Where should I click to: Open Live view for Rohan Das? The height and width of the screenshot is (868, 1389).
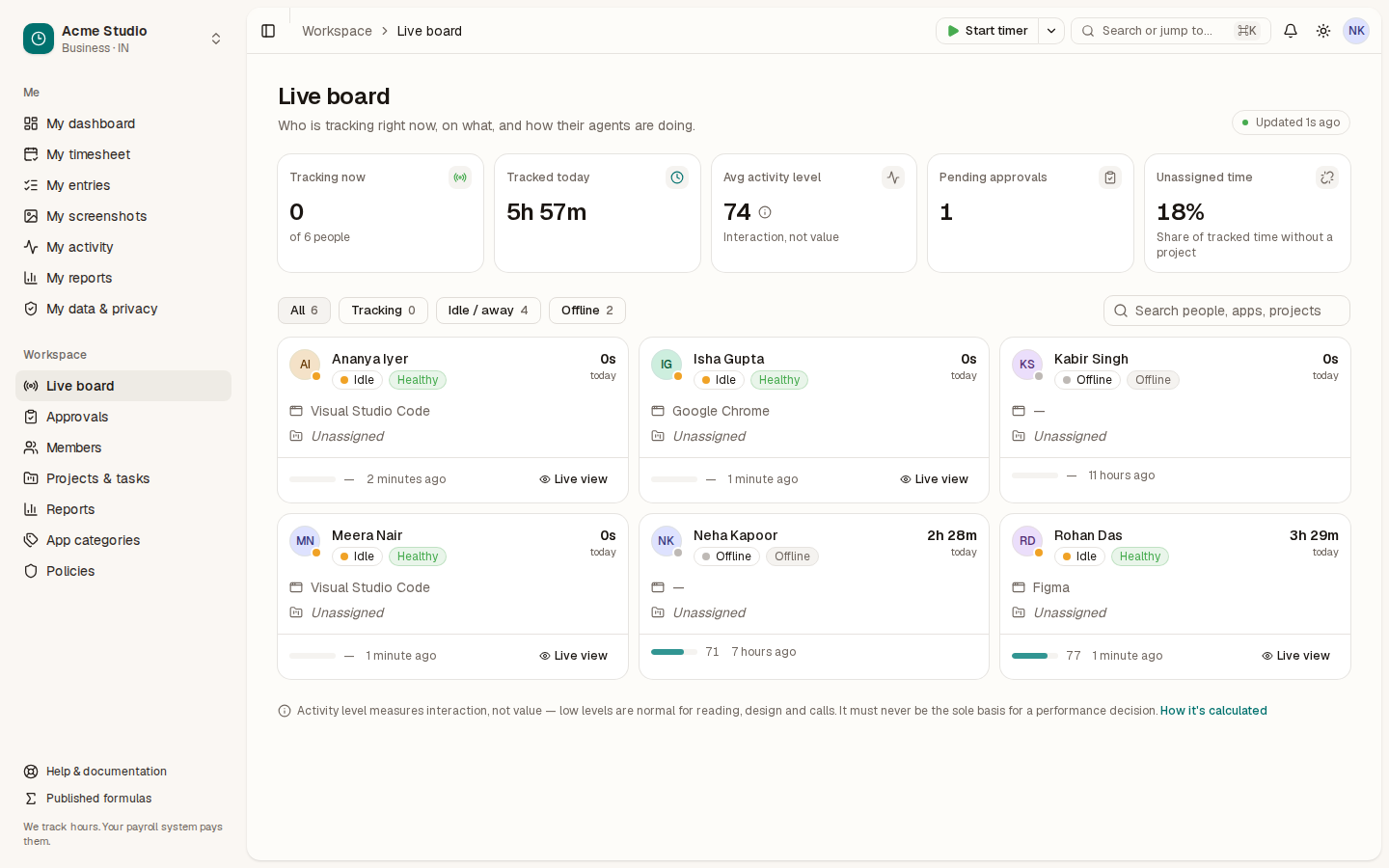(x=1296, y=656)
